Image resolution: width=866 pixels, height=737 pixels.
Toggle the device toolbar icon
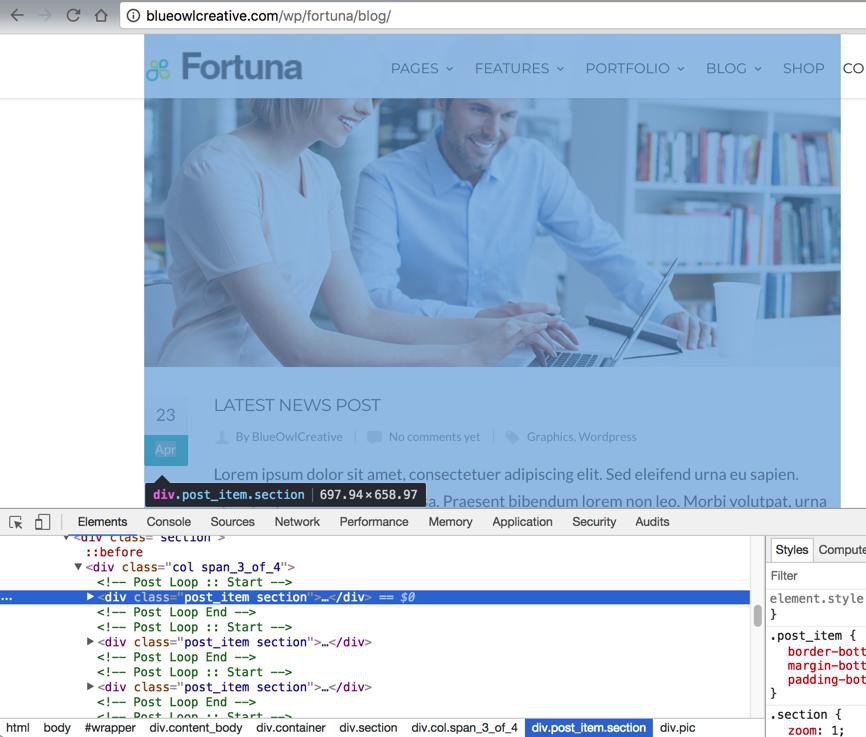[x=43, y=522]
